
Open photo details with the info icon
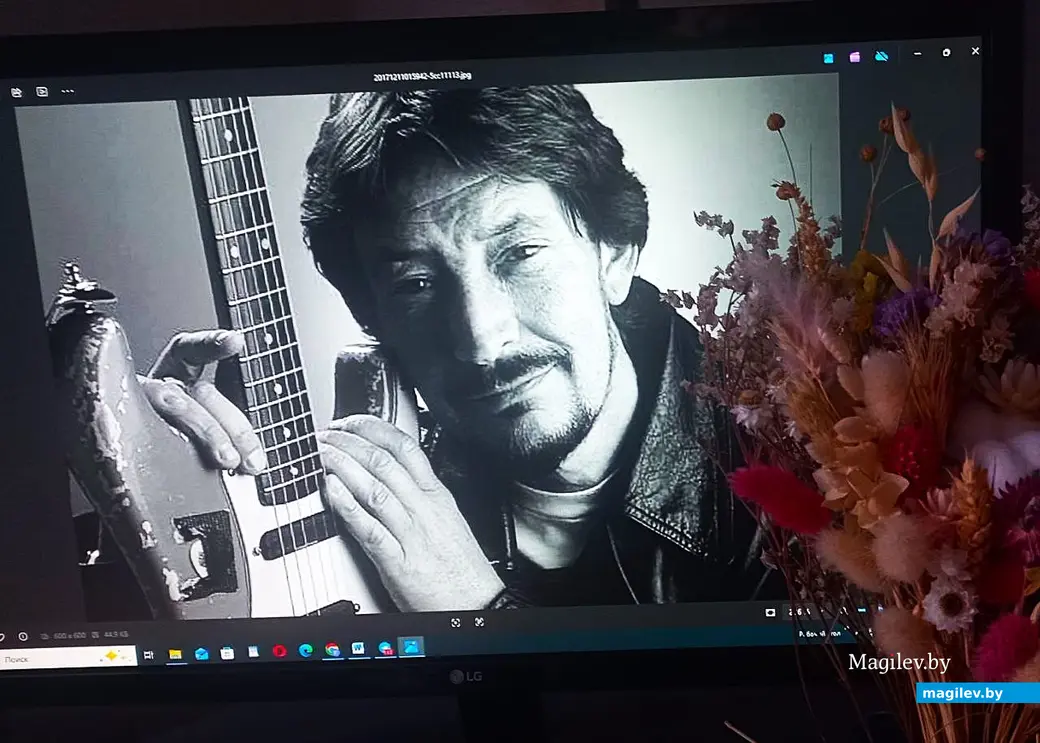[23, 634]
